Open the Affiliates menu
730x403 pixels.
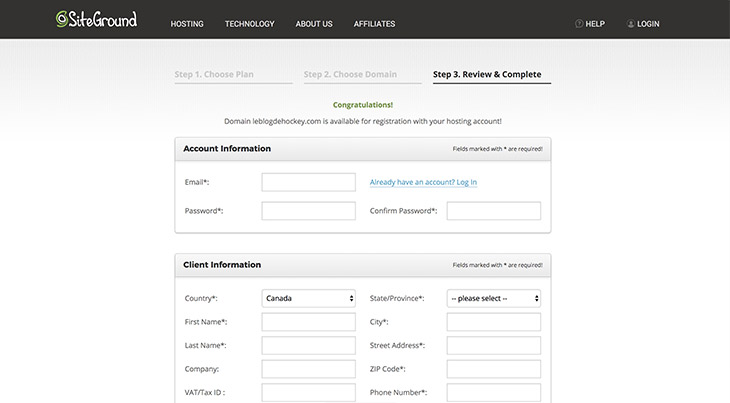[374, 24]
